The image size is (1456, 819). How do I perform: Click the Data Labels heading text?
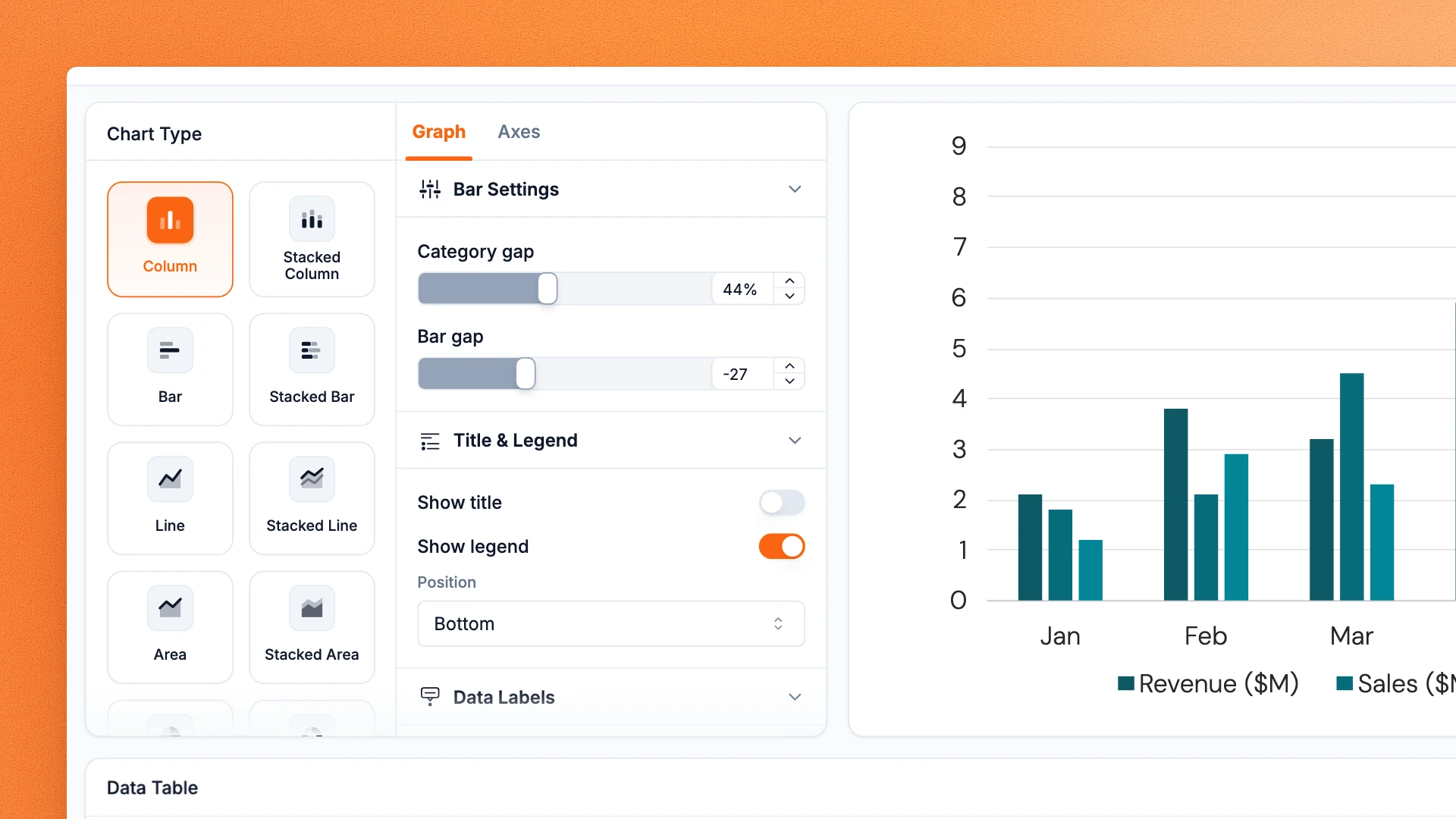pos(504,697)
